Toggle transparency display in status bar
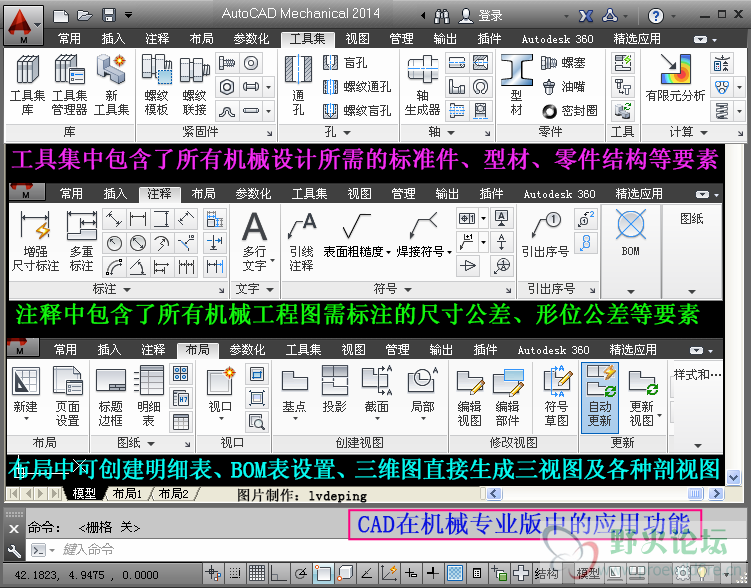 pos(455,573)
